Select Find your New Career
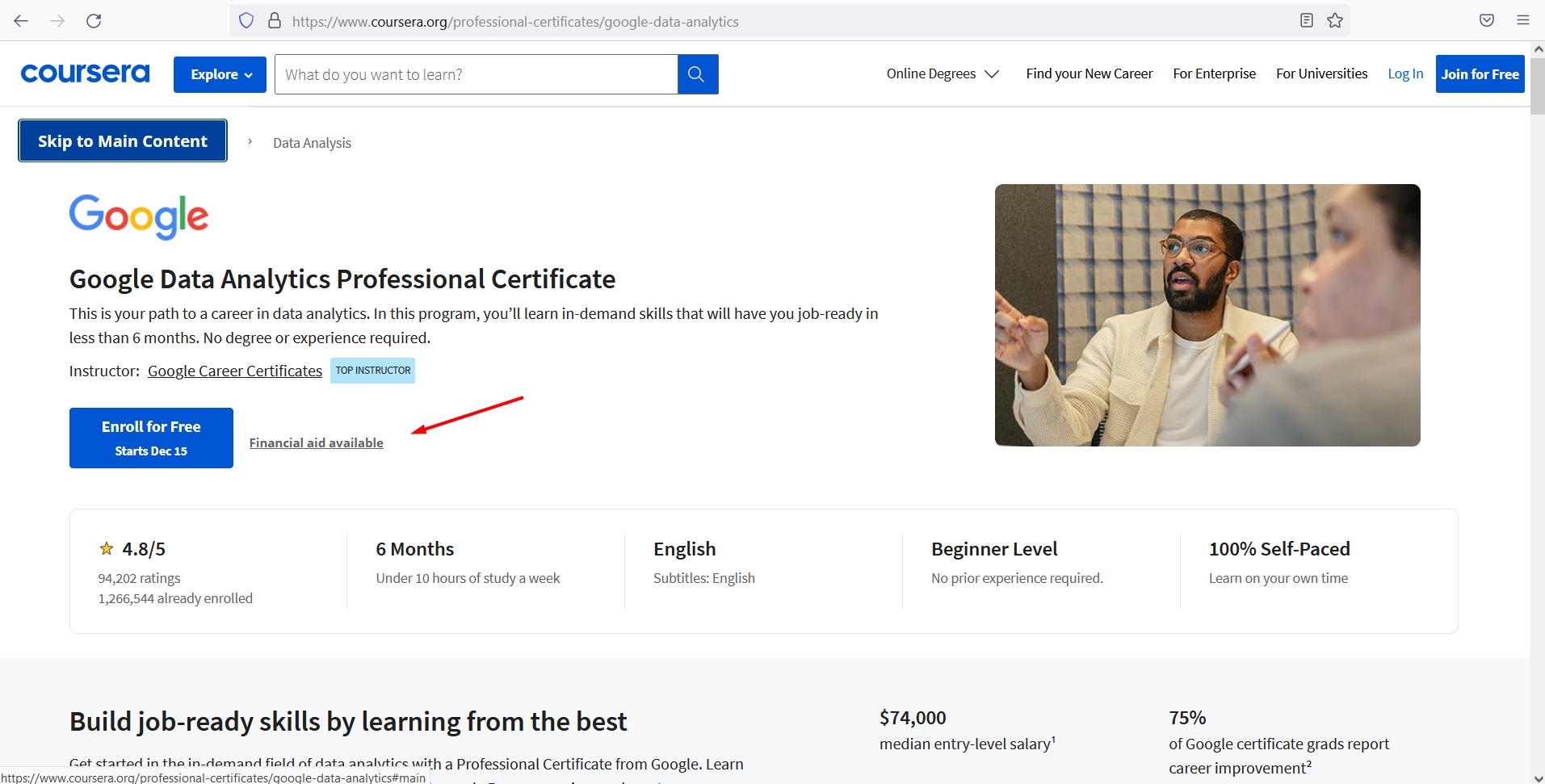 click(x=1089, y=73)
